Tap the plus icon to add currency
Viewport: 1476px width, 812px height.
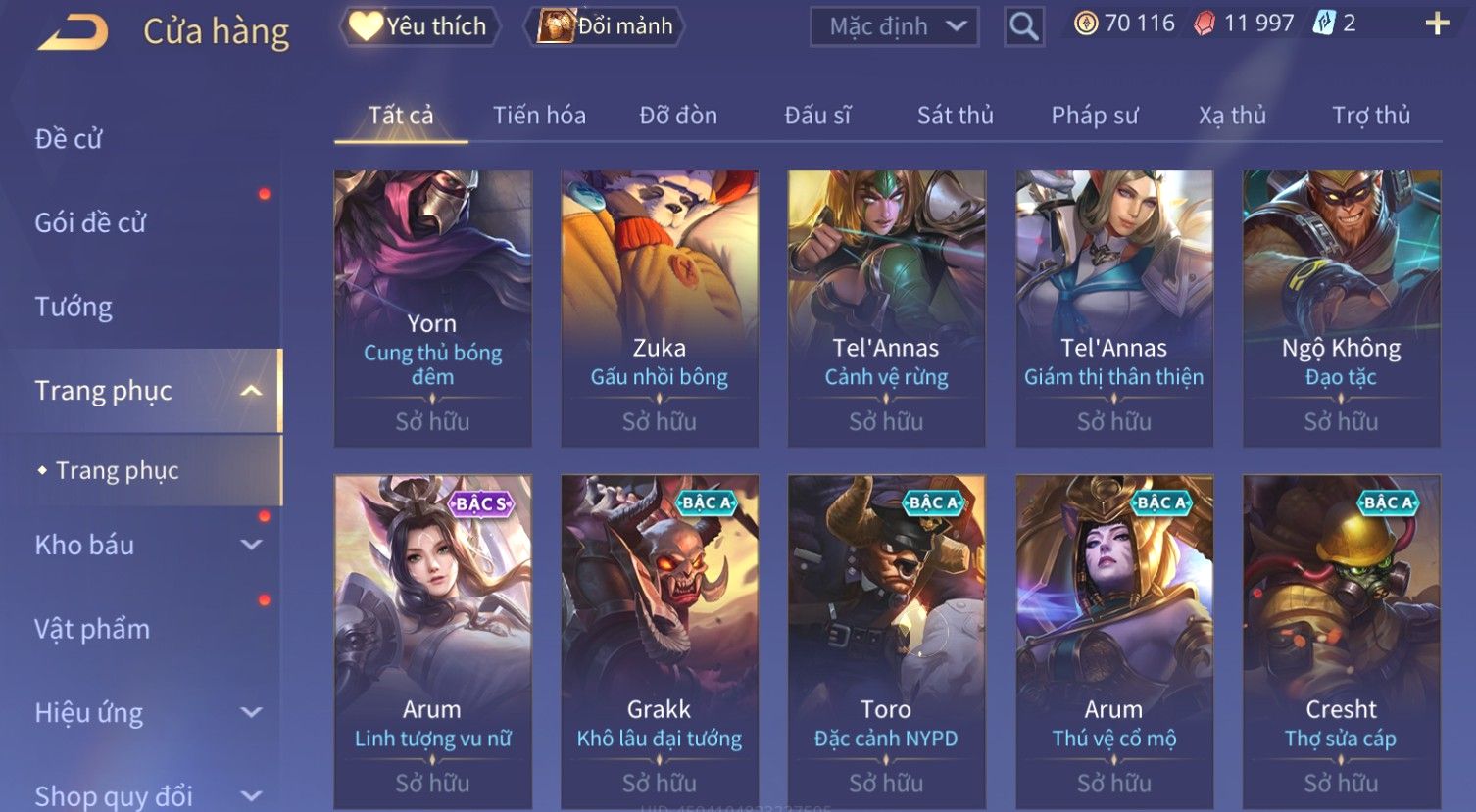(1437, 24)
